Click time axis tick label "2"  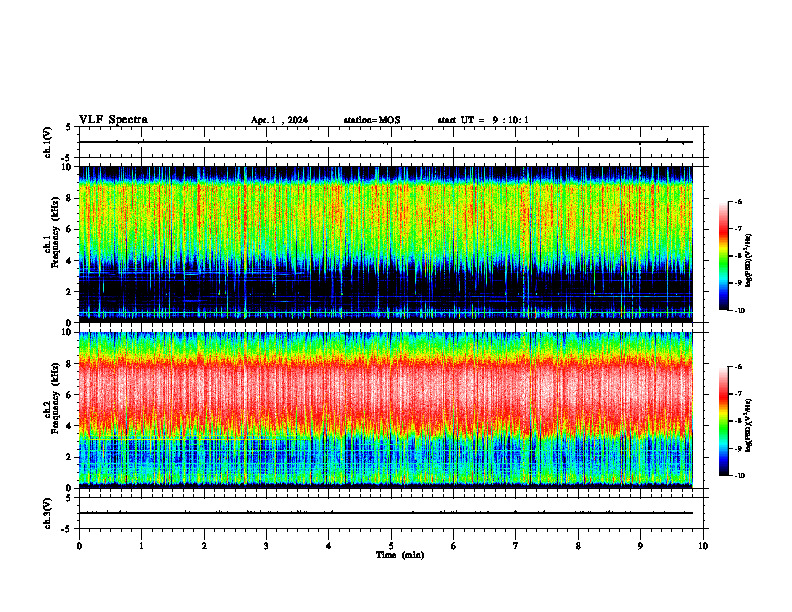[x=204, y=546]
